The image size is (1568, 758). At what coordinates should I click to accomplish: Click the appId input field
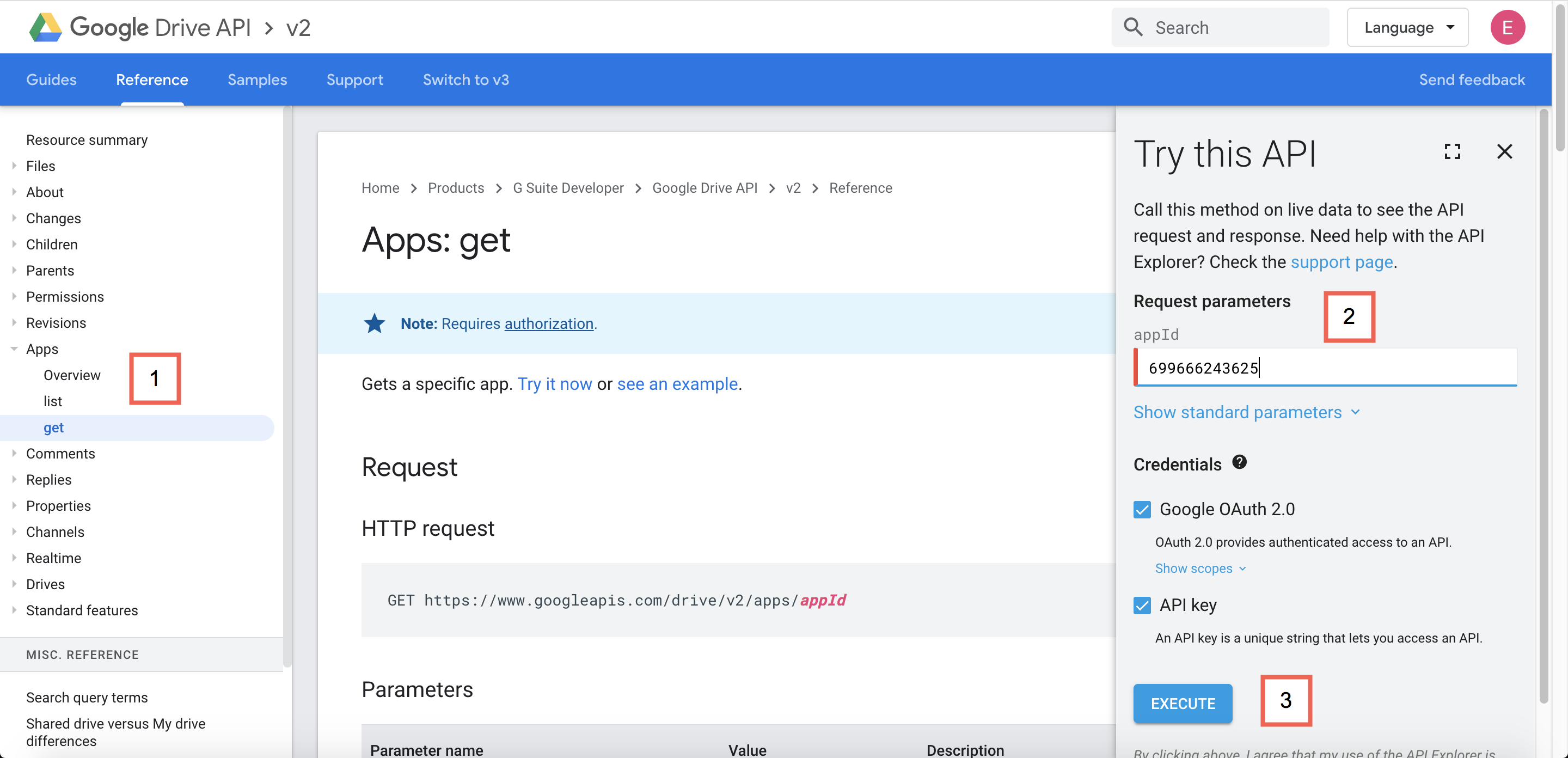(1325, 367)
